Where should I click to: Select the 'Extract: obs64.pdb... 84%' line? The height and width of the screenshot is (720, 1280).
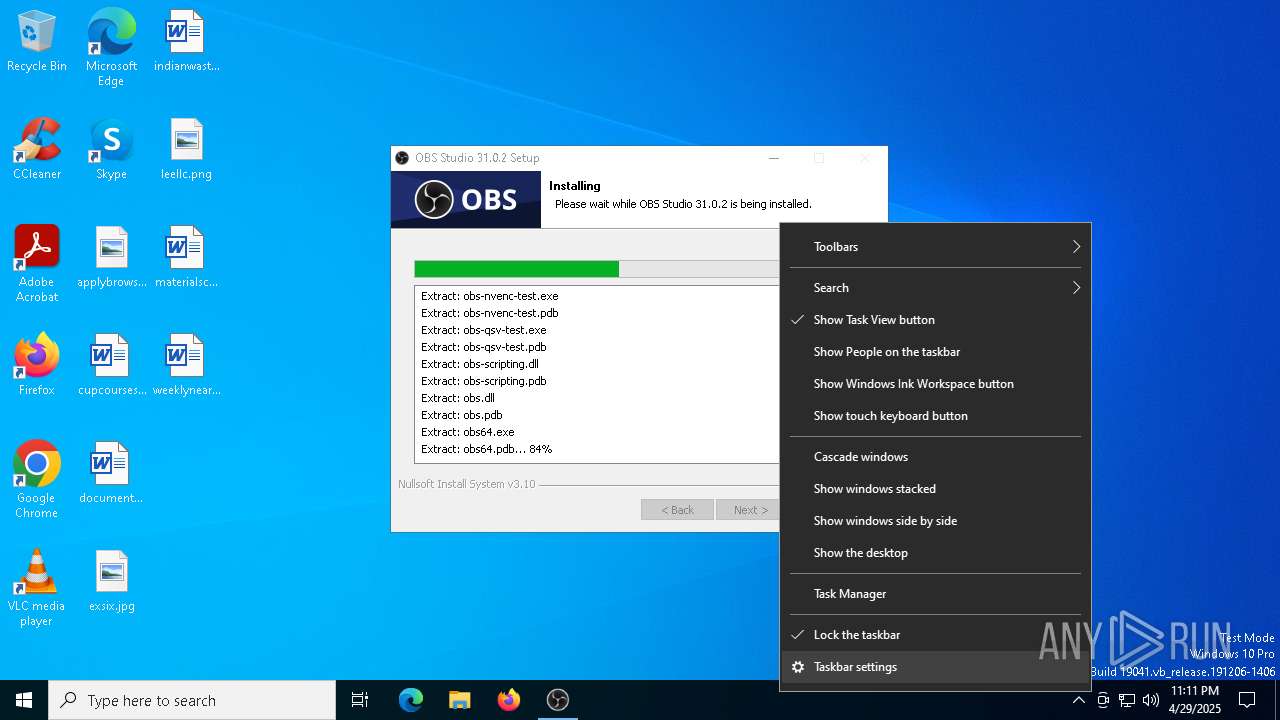click(x=487, y=449)
